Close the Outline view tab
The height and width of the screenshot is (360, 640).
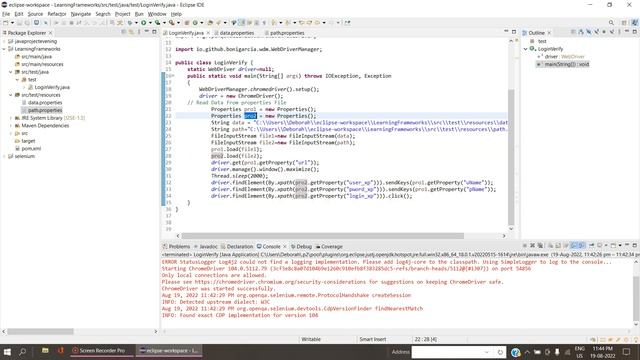pyautogui.click(x=549, y=33)
